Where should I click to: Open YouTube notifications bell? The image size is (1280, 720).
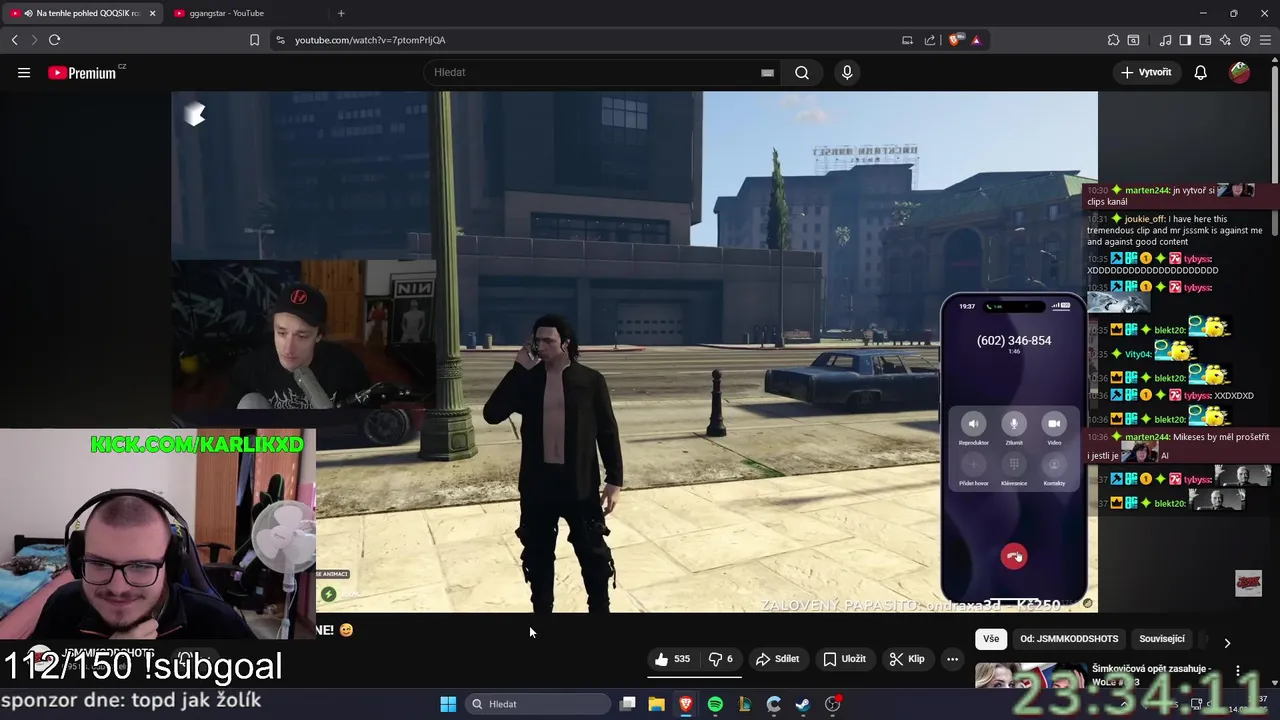click(1200, 72)
